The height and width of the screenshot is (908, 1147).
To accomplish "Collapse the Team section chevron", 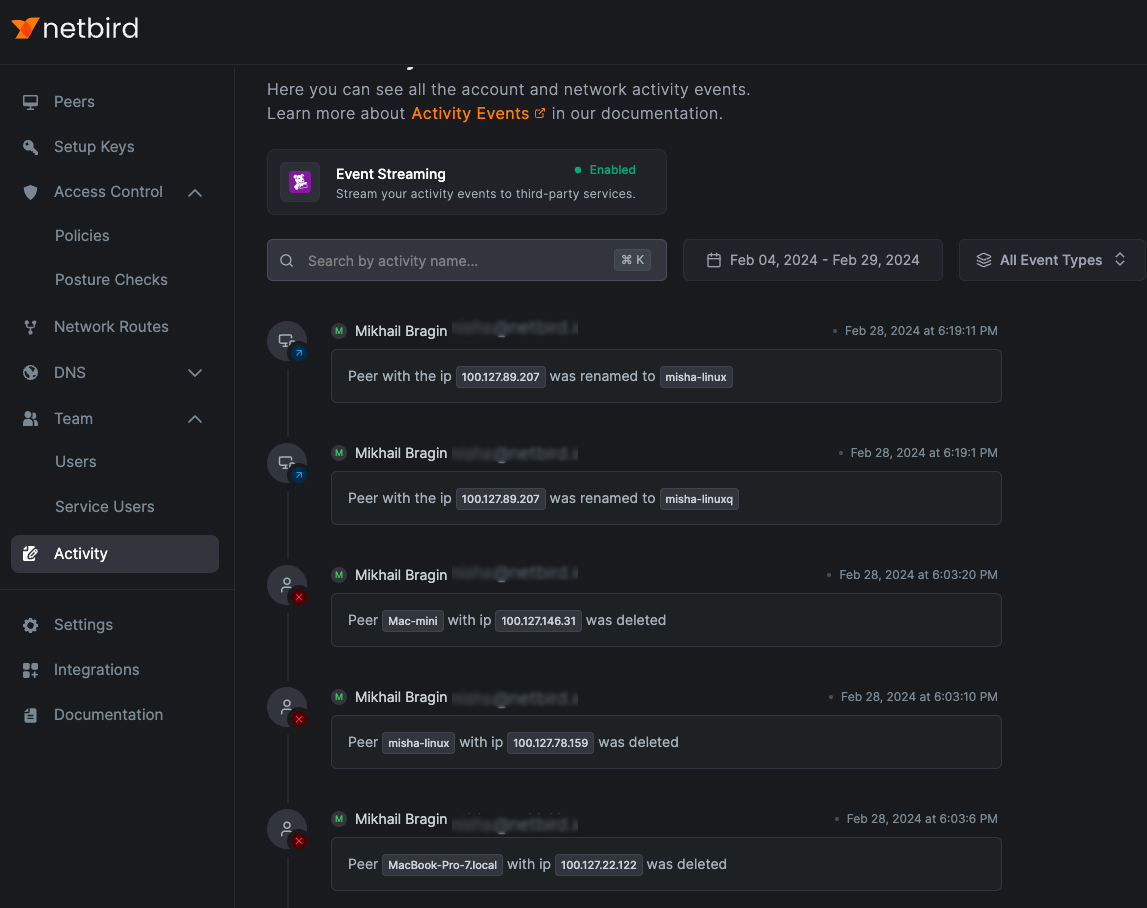I will pyautogui.click(x=195, y=419).
